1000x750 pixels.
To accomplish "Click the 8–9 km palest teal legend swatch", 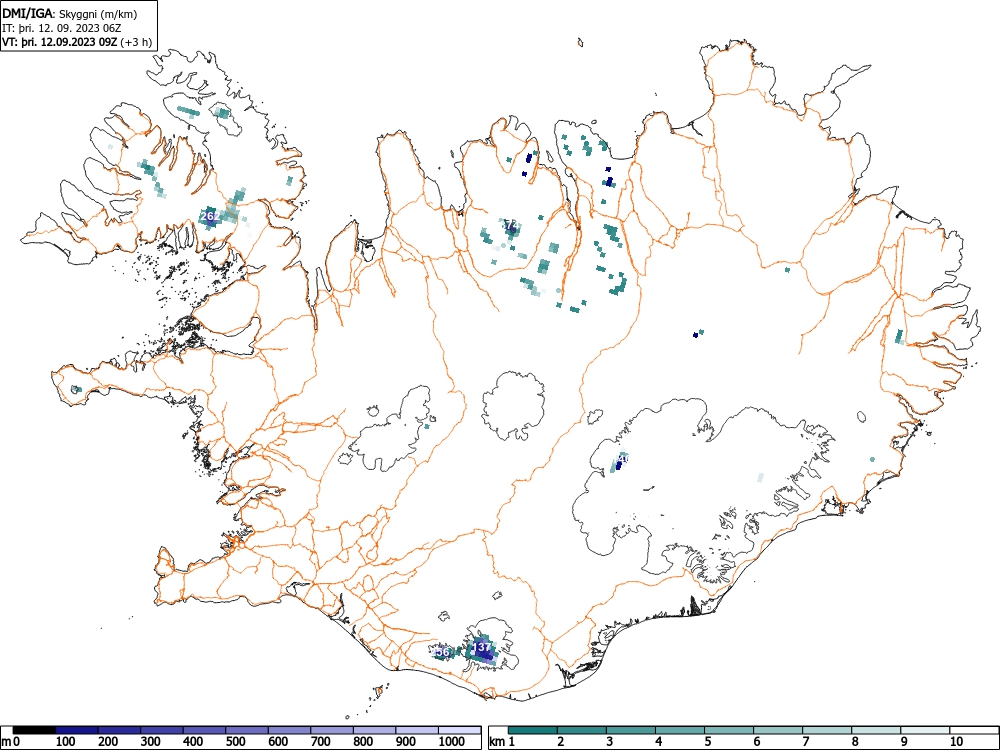I will 876,730.
